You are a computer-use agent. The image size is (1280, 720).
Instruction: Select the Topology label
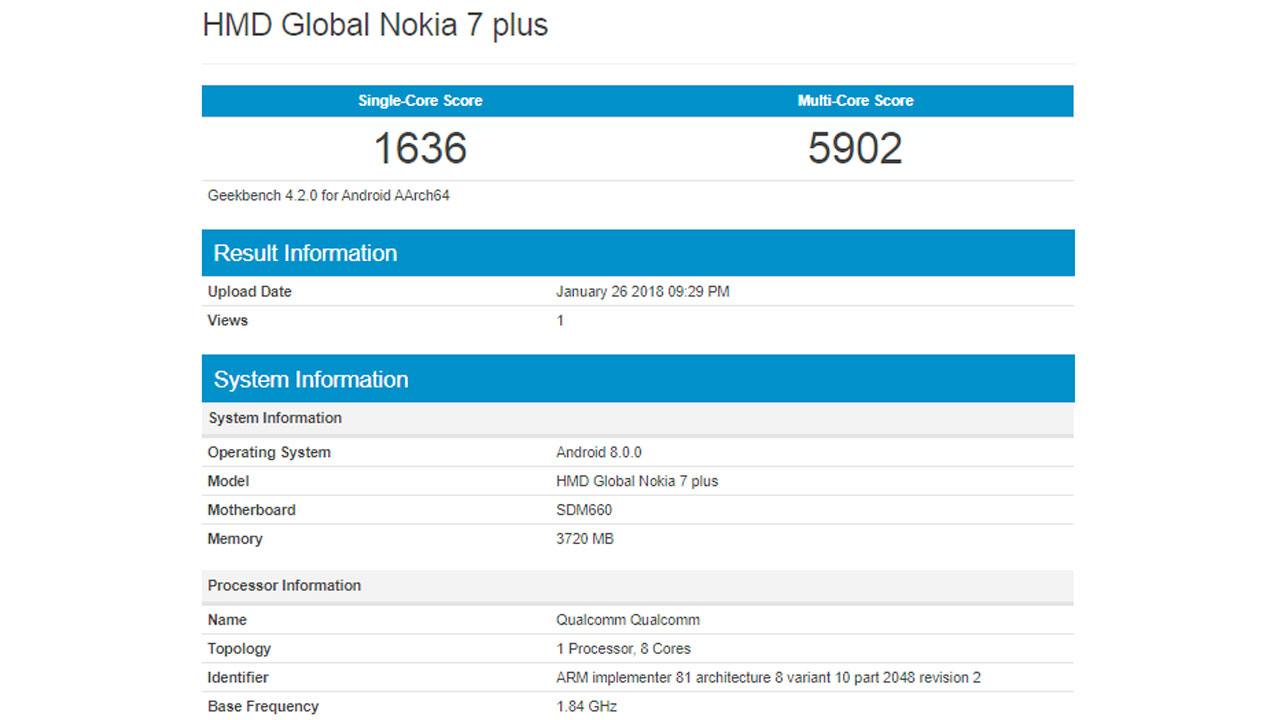239,649
